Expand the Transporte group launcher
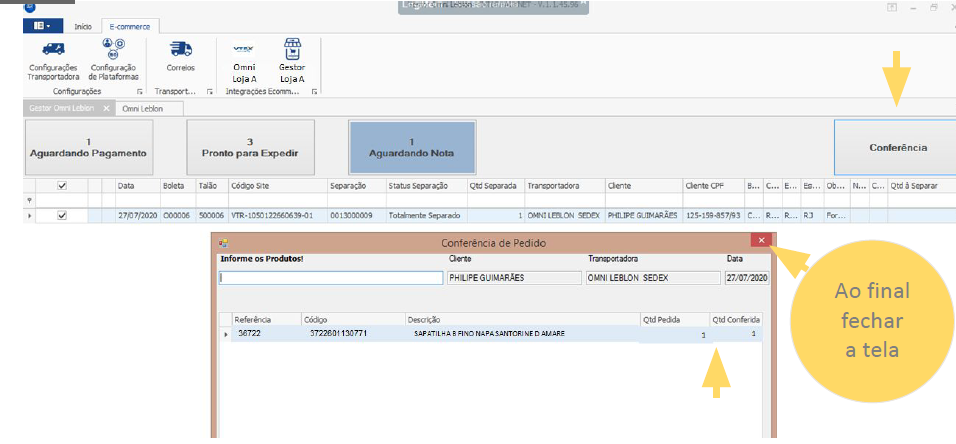 [210, 91]
